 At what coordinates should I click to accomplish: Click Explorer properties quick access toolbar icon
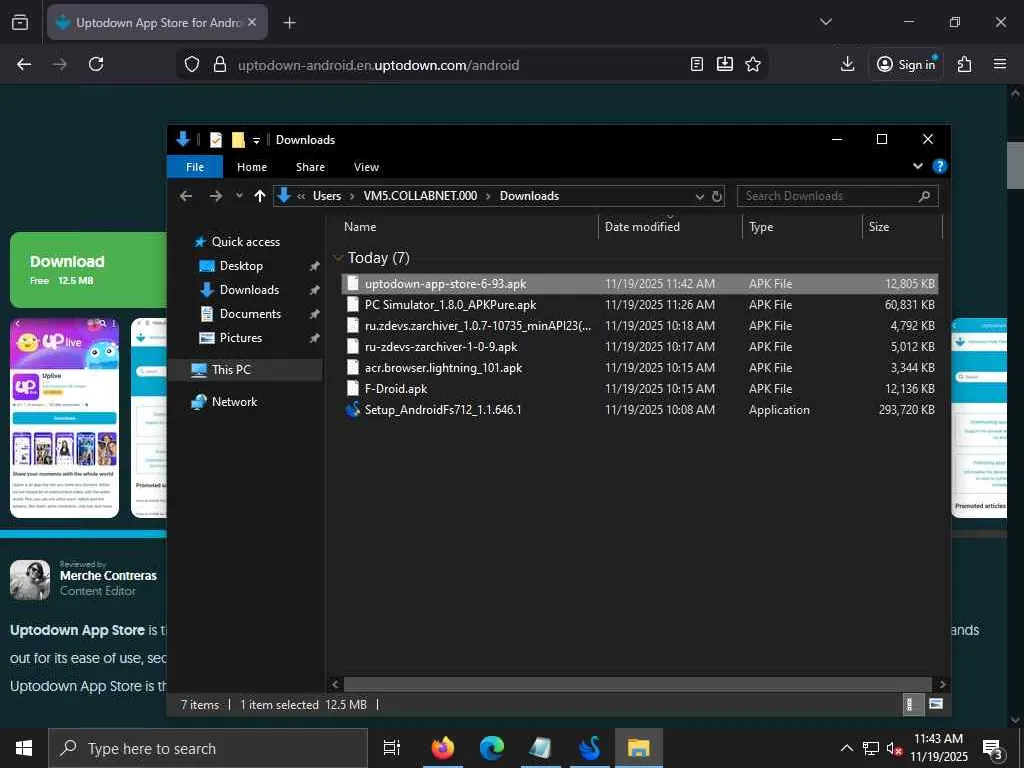coord(216,140)
